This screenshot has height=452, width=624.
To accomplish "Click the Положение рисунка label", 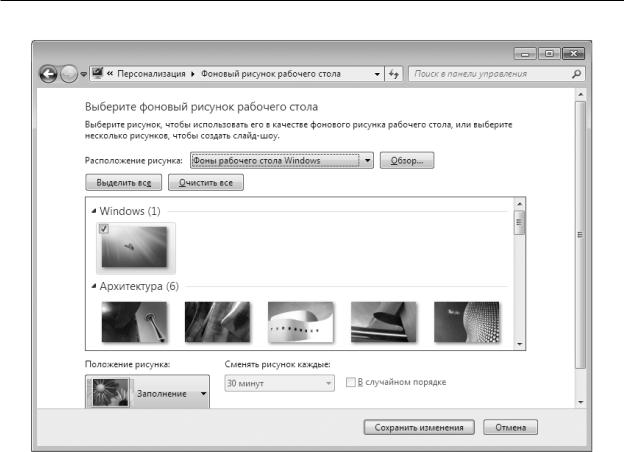I will click(127, 364).
